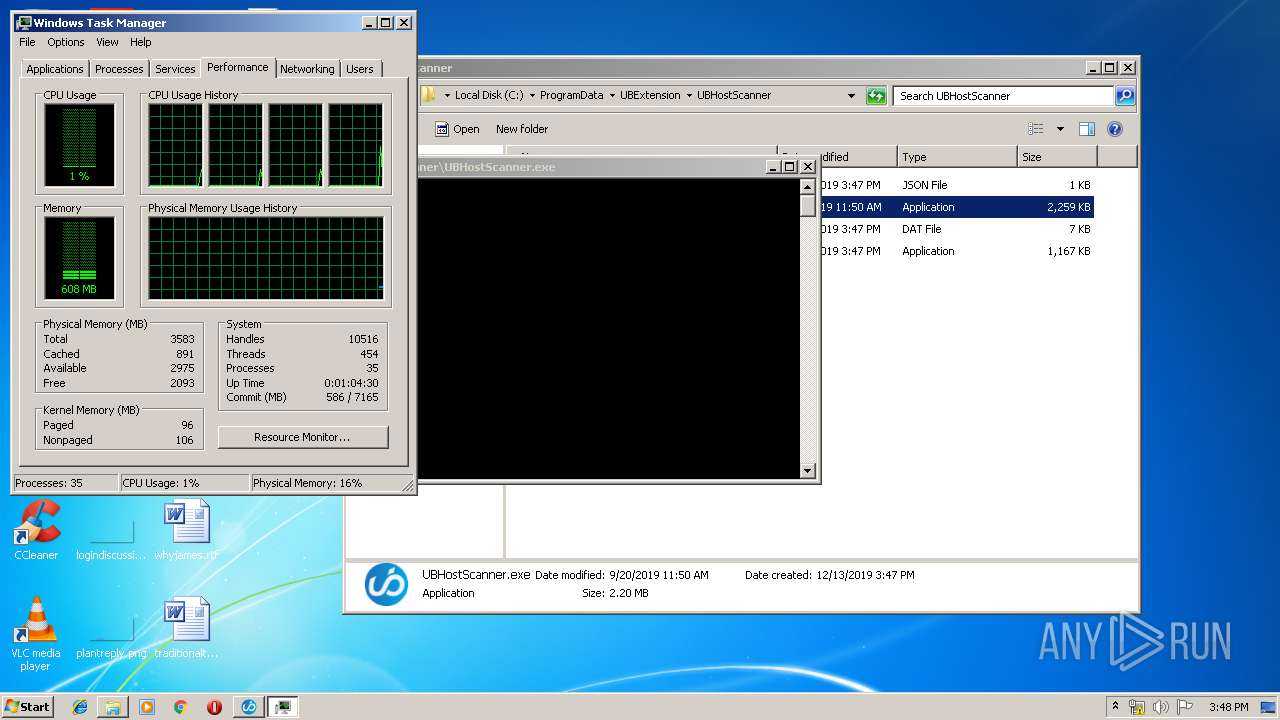Select Task Manager taskbar button
This screenshot has height=720, width=1280.
coord(283,707)
